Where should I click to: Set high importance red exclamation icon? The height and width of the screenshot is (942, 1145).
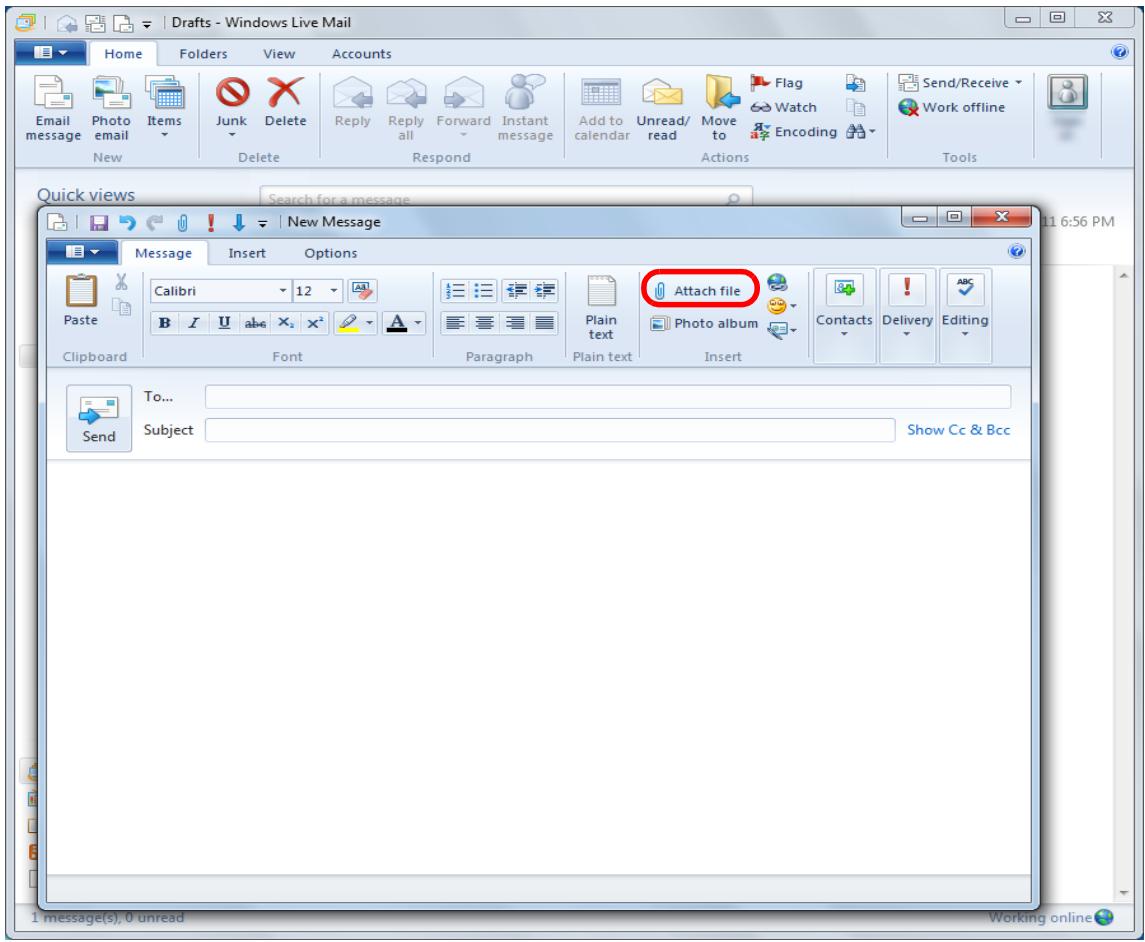[210, 222]
